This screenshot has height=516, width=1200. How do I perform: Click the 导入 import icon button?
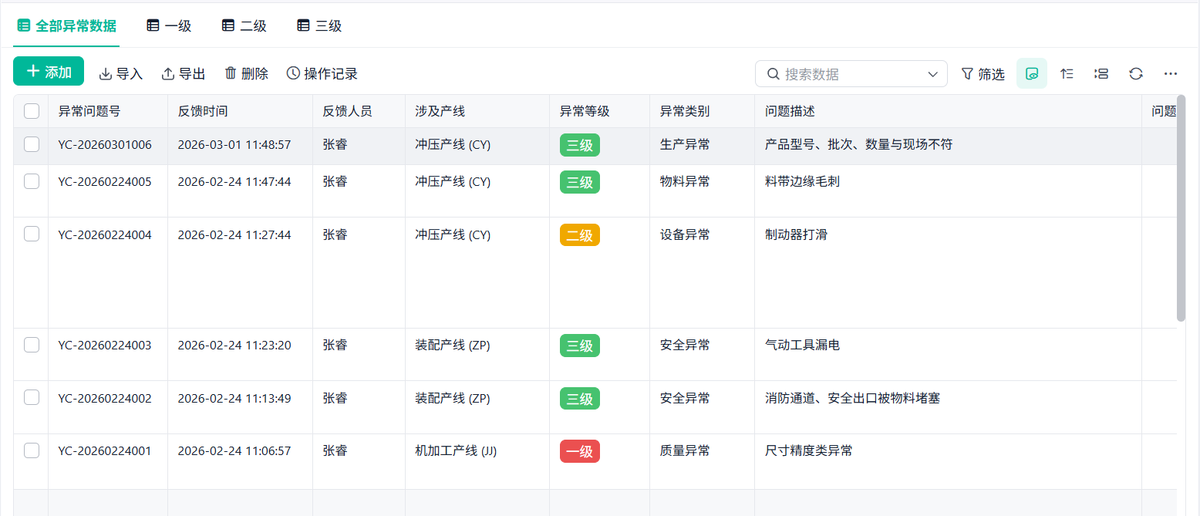coord(121,74)
